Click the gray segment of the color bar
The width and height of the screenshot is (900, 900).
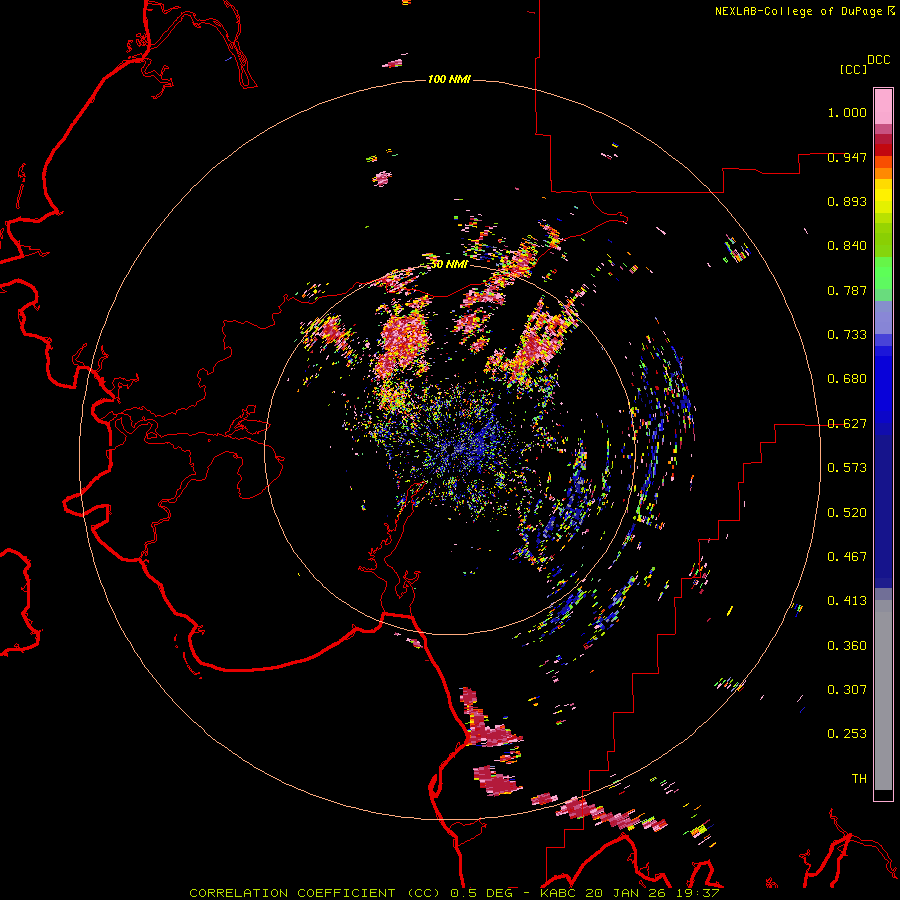[883, 695]
